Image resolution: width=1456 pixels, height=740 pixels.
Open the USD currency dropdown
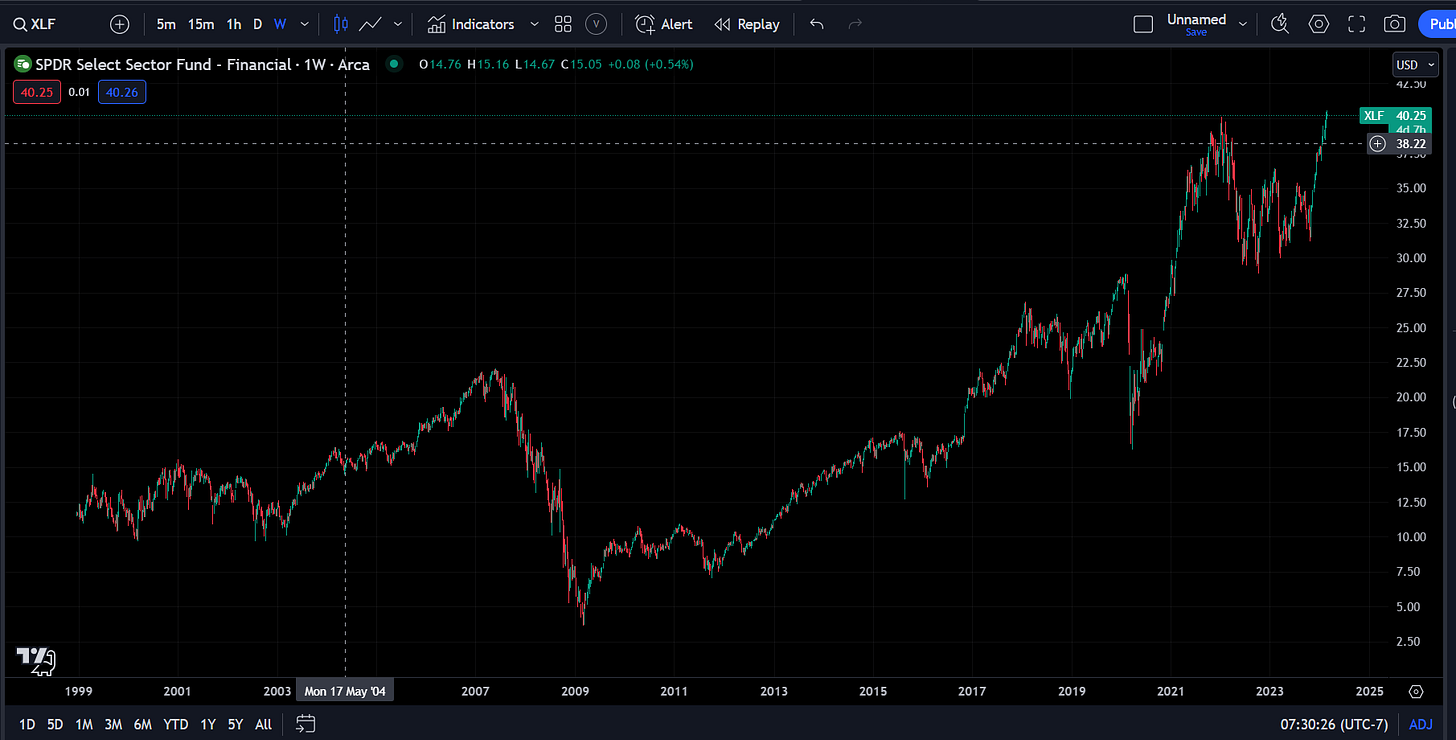(1415, 65)
